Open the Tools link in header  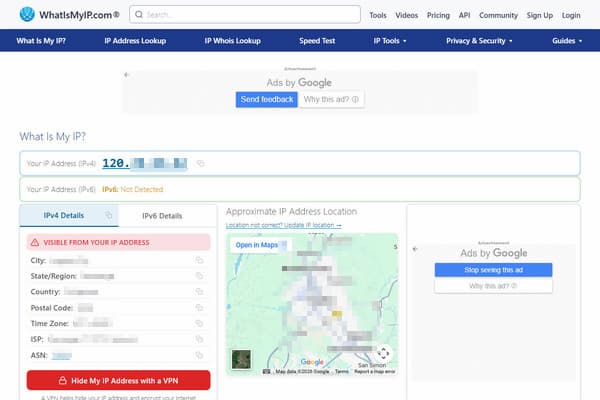tap(378, 15)
